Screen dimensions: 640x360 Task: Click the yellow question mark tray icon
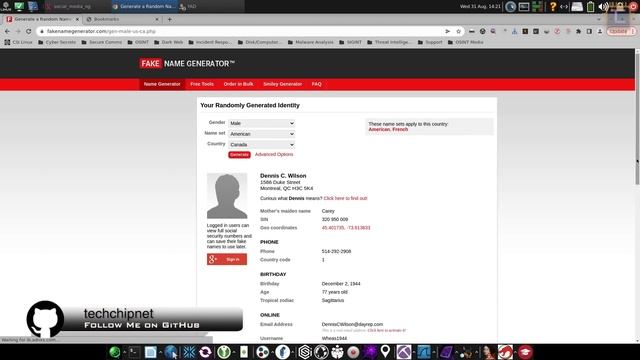553,7
